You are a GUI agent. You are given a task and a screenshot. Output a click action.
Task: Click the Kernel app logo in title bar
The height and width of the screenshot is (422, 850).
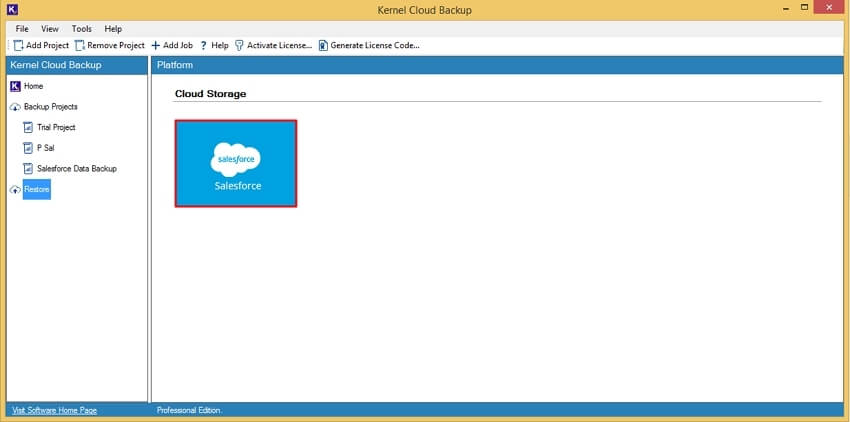tap(10, 9)
